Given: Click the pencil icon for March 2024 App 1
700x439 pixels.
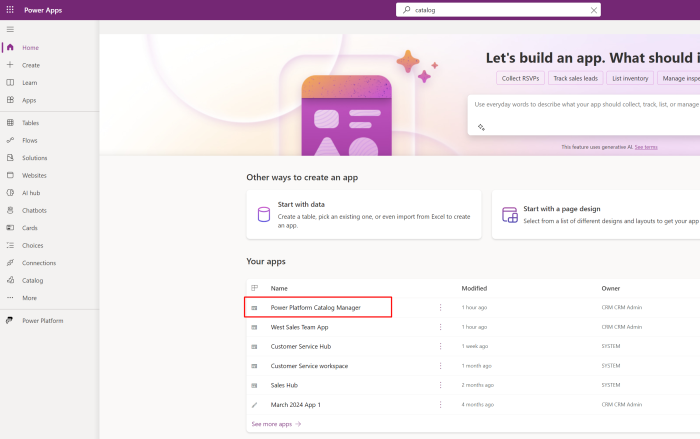Looking at the screenshot, I should coord(254,405).
